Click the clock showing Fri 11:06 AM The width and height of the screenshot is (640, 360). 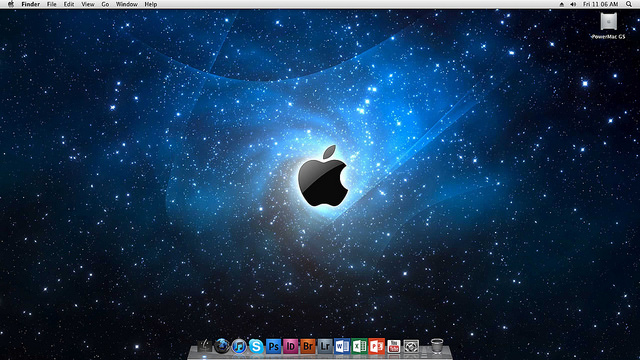pyautogui.click(x=600, y=4)
